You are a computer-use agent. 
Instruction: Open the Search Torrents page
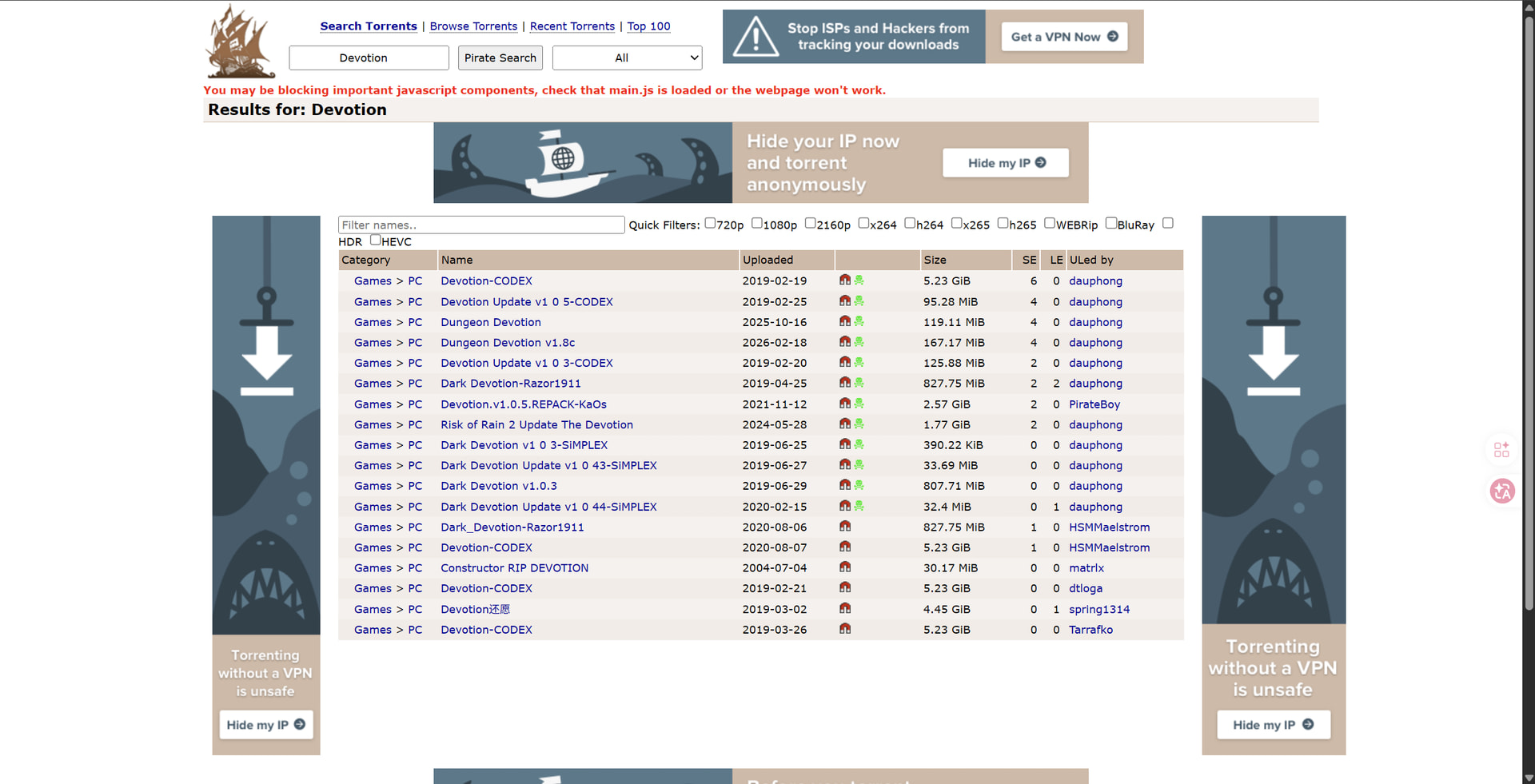pyautogui.click(x=369, y=26)
